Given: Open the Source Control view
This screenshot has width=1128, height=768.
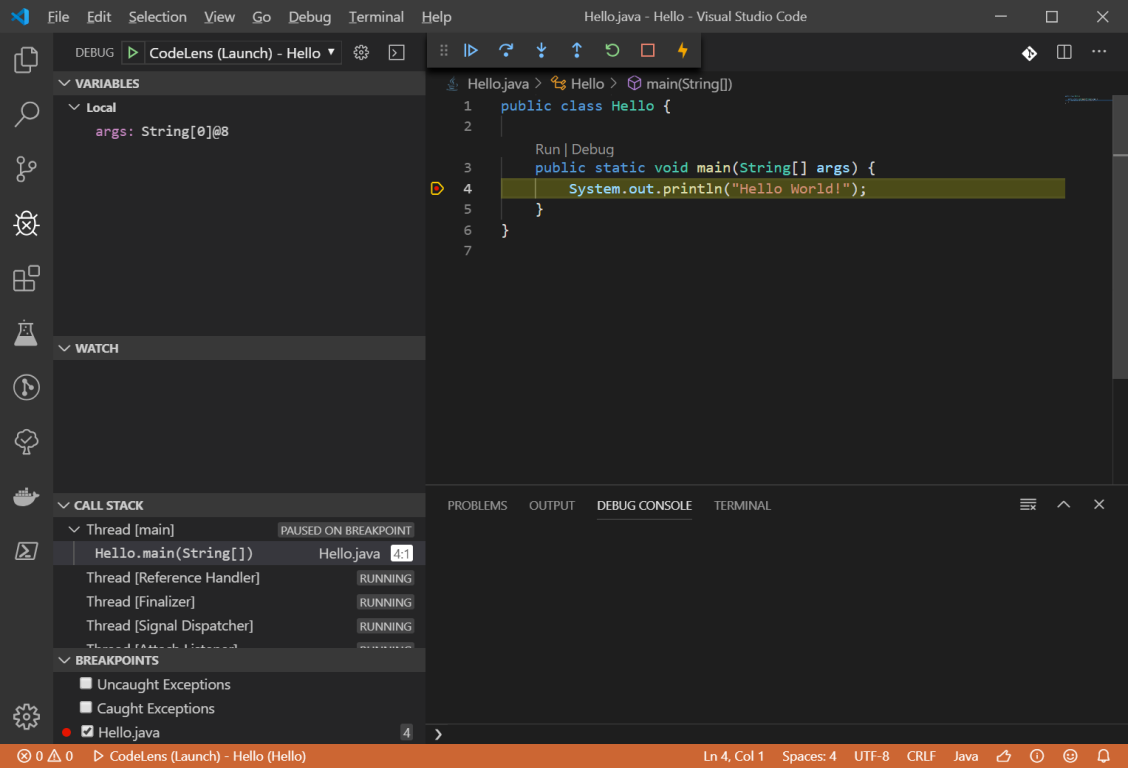Looking at the screenshot, I should pos(26,169).
